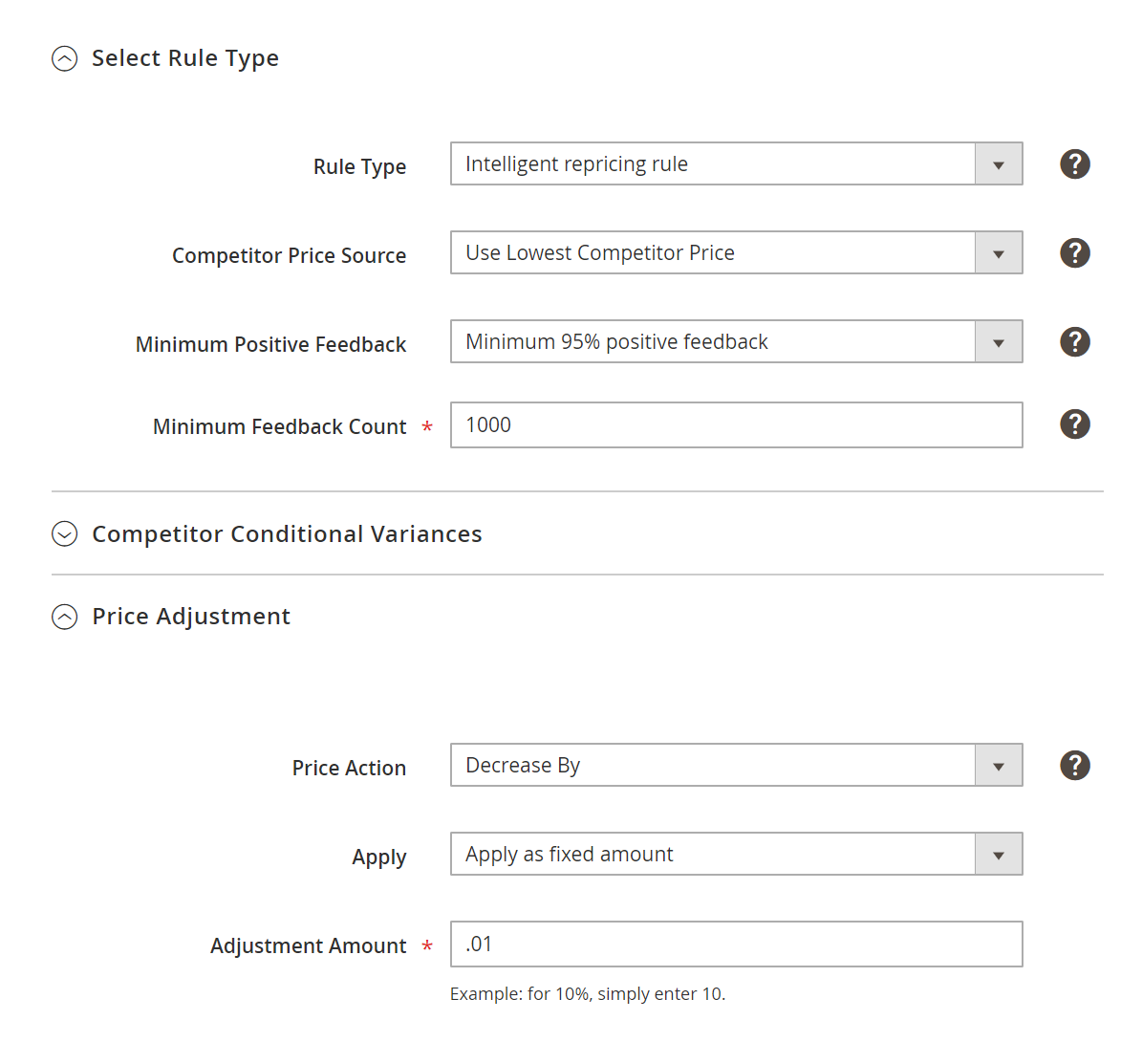
Task: Open help tooltip for Rule Type
Action: coord(1074,164)
